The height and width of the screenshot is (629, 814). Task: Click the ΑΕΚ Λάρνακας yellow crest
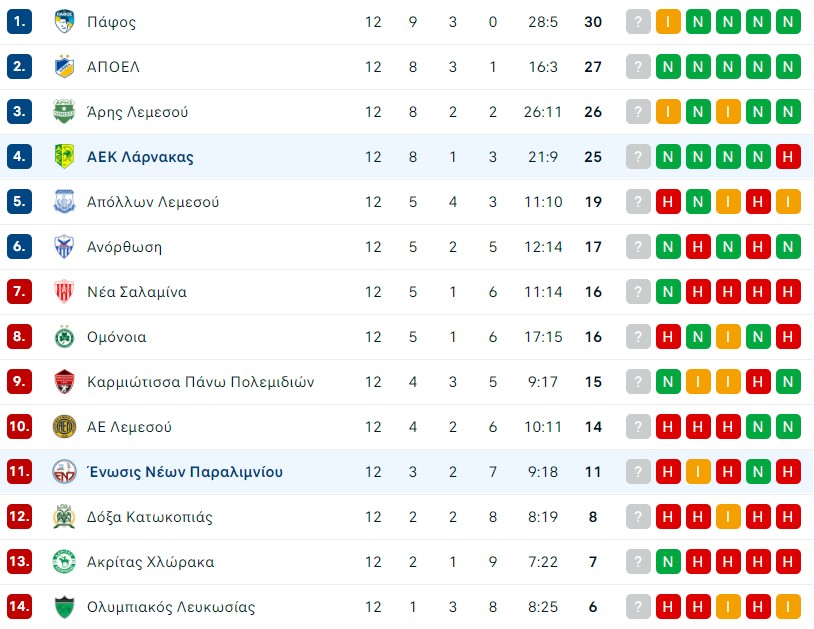[64, 157]
